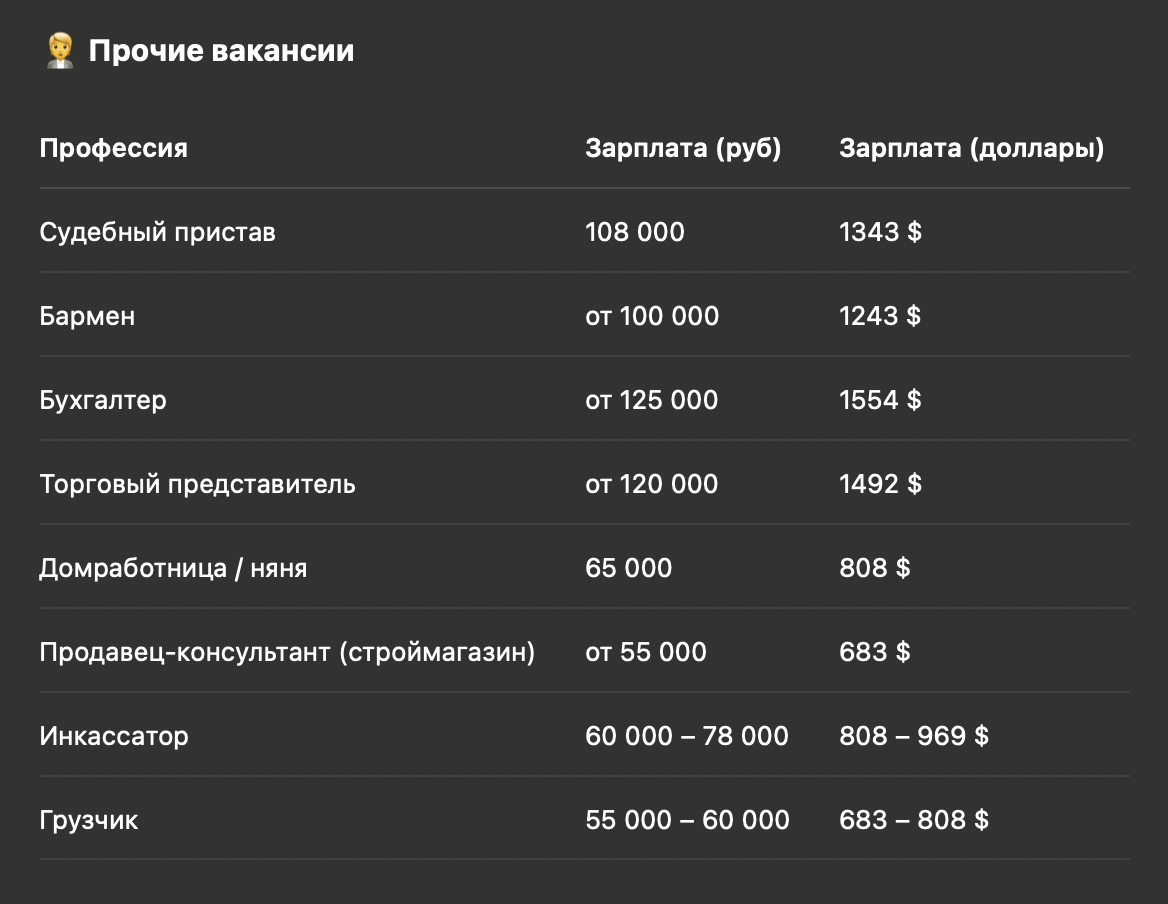Click the '65 000' ruble value

[x=628, y=569]
